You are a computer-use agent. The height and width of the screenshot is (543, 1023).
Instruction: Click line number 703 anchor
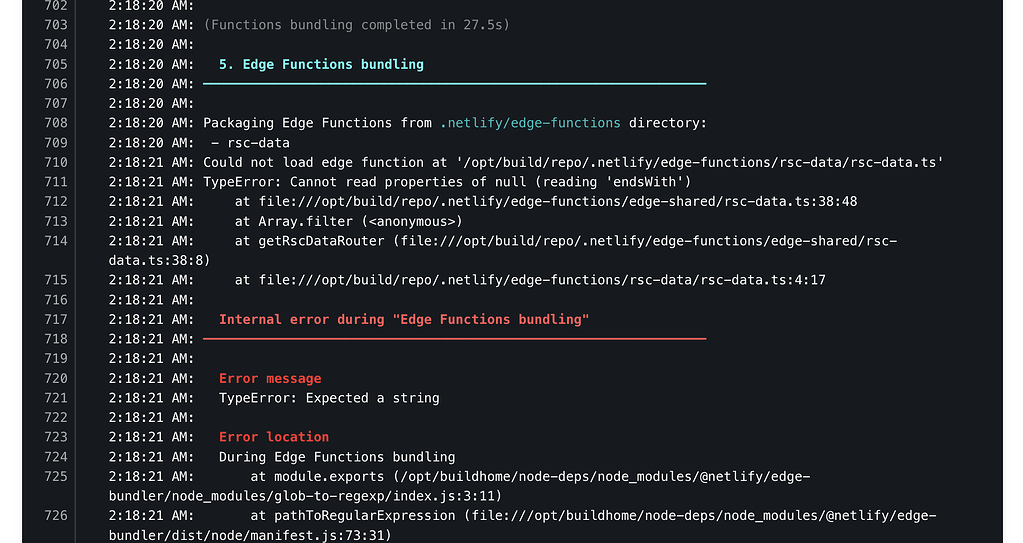point(55,25)
